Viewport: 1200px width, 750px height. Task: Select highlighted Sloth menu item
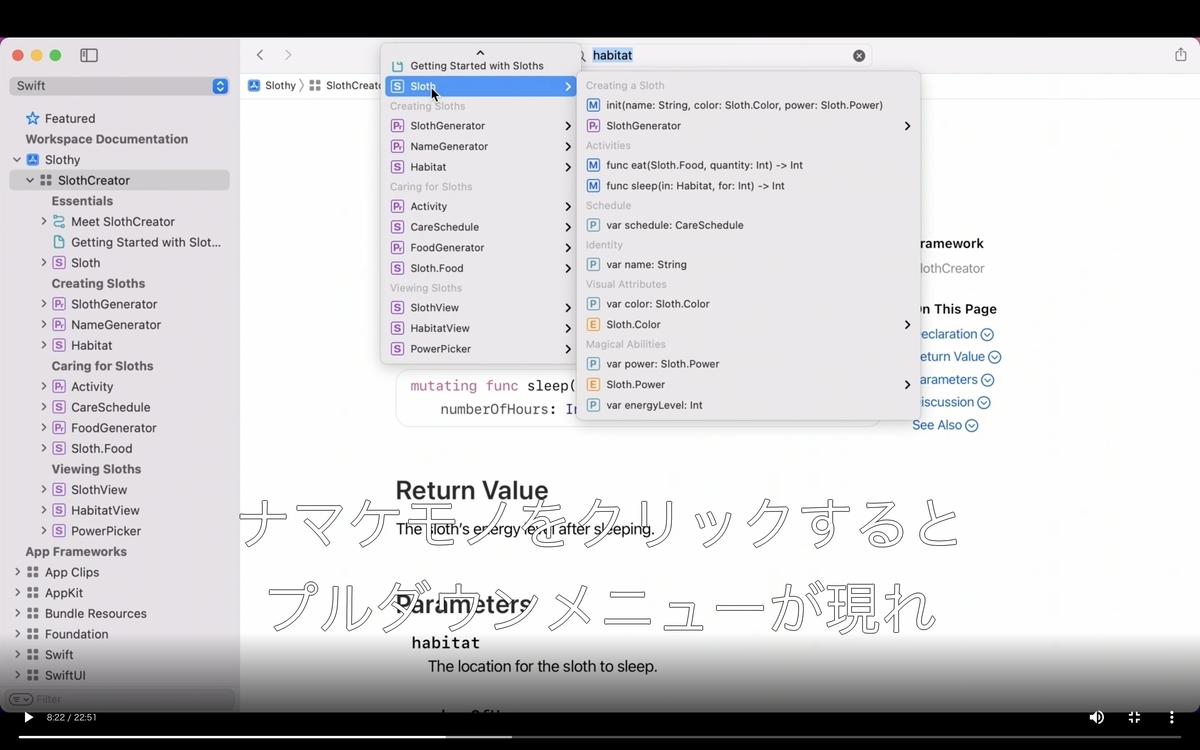[480, 87]
